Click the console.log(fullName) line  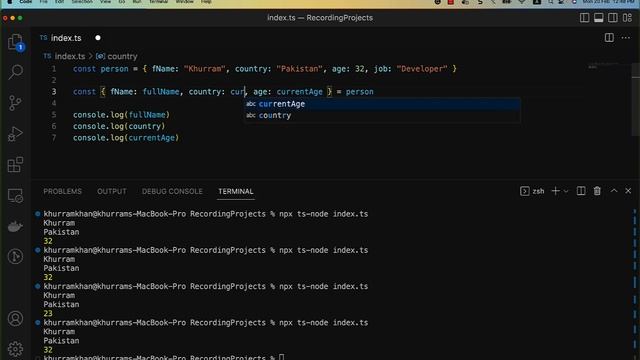pyautogui.click(x=121, y=115)
